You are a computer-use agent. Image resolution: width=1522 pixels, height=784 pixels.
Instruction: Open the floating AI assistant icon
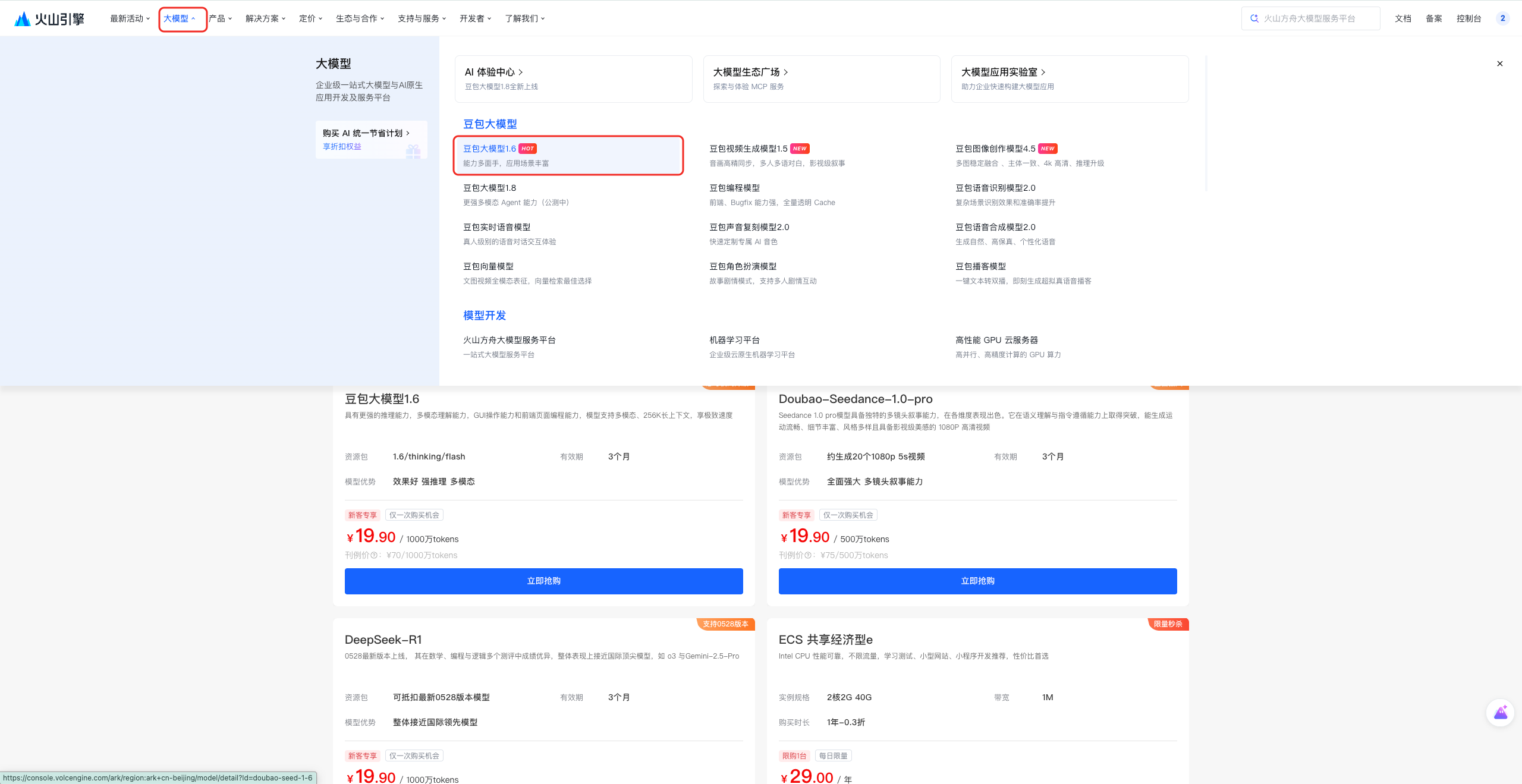1501,713
